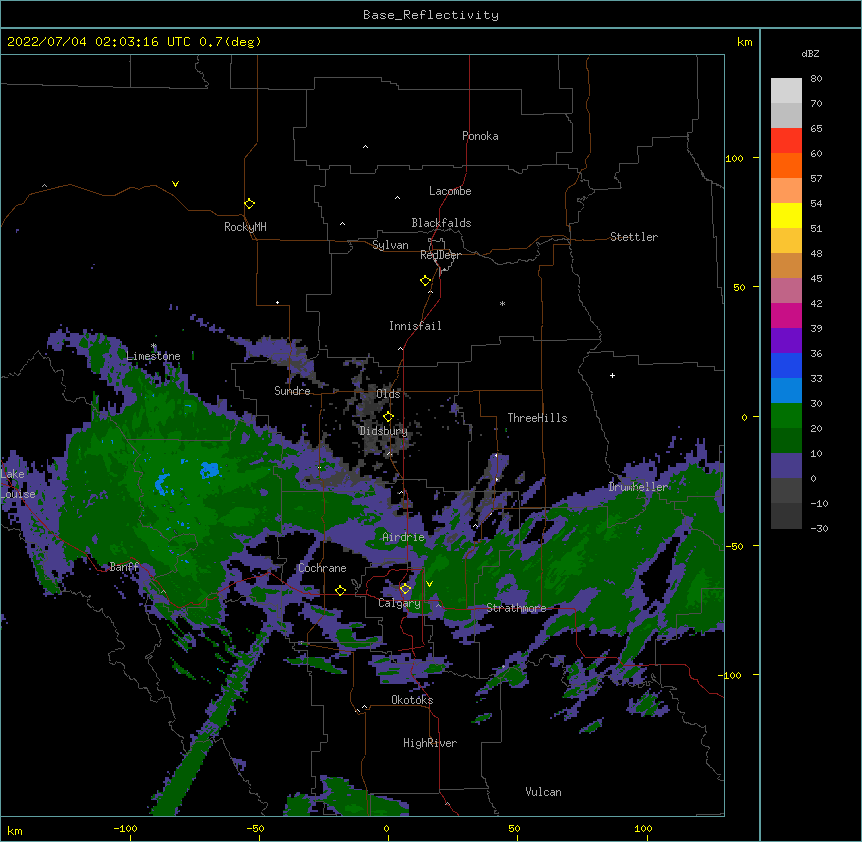
Task: Click the Didsbury town label
Action: [x=383, y=431]
